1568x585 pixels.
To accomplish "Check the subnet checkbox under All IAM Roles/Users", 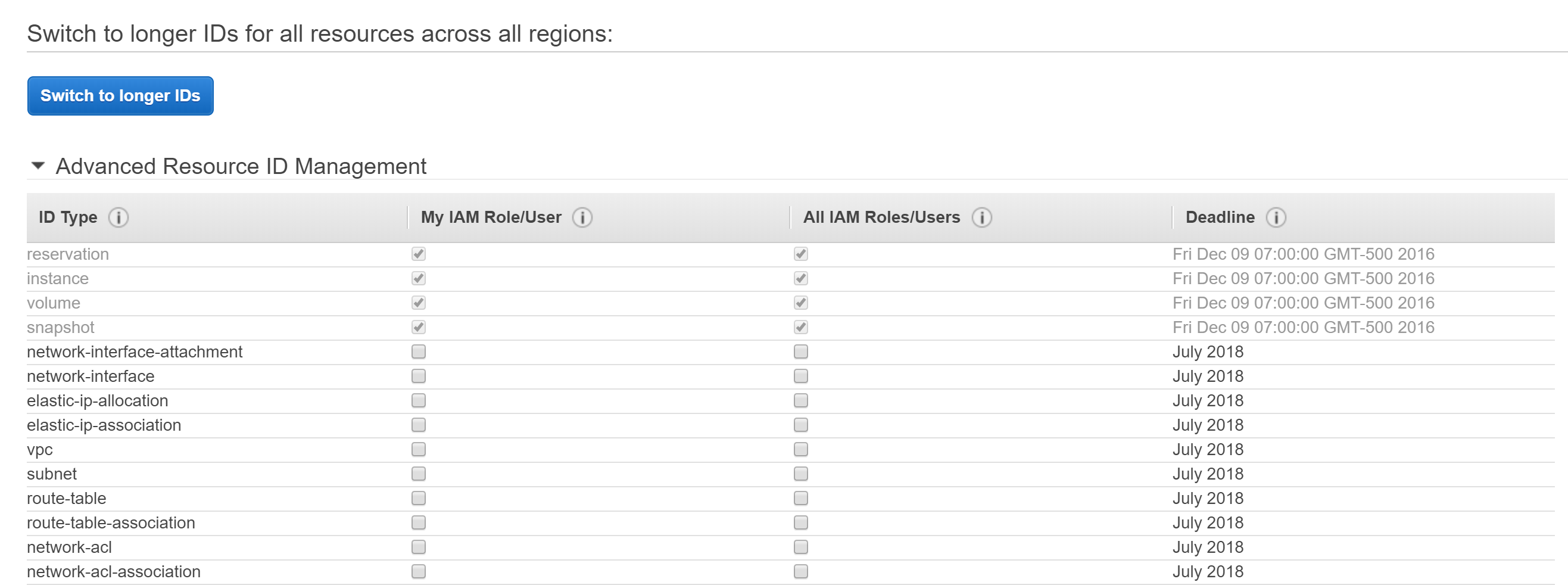I will click(801, 474).
